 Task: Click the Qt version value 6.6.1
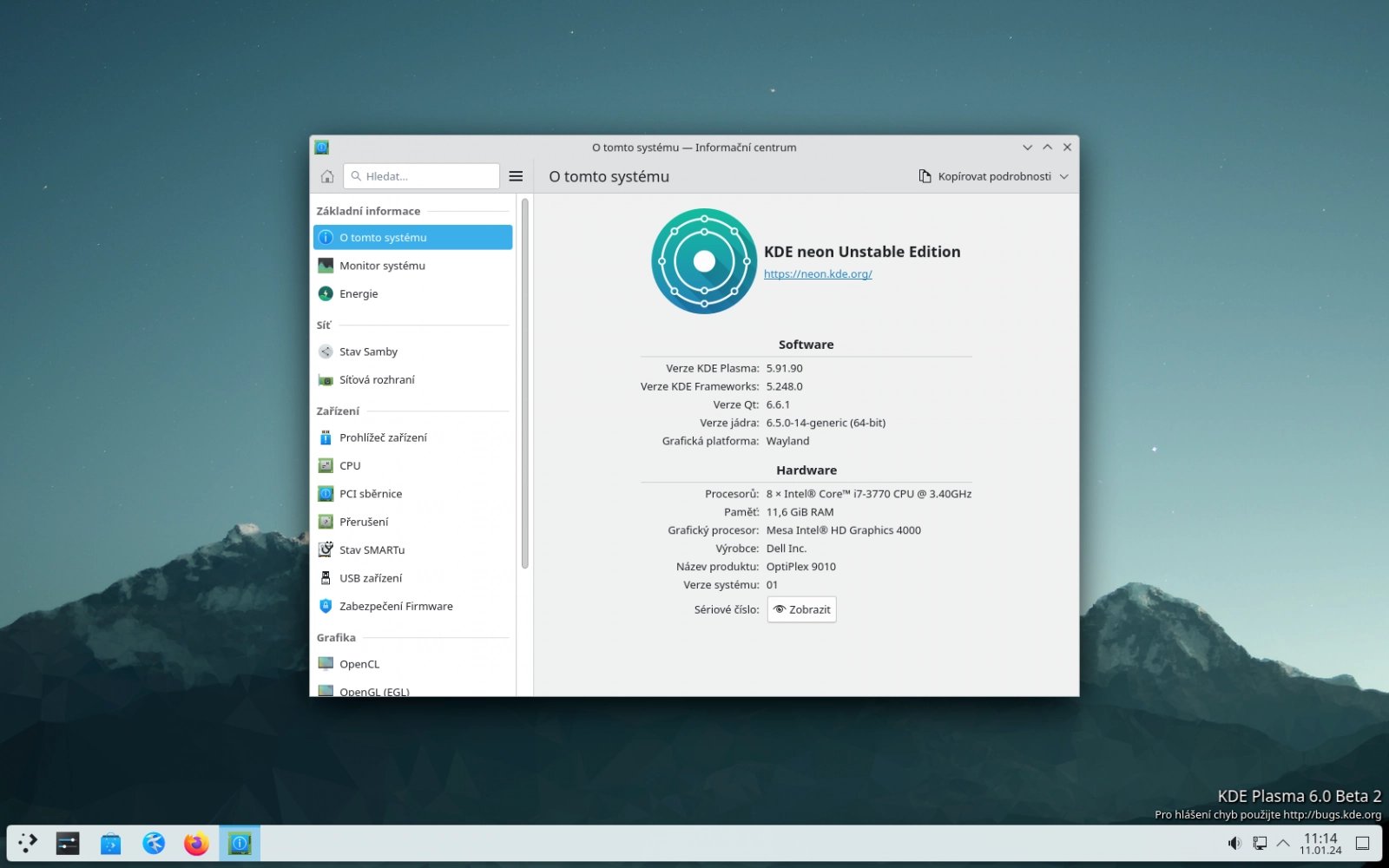[778, 404]
